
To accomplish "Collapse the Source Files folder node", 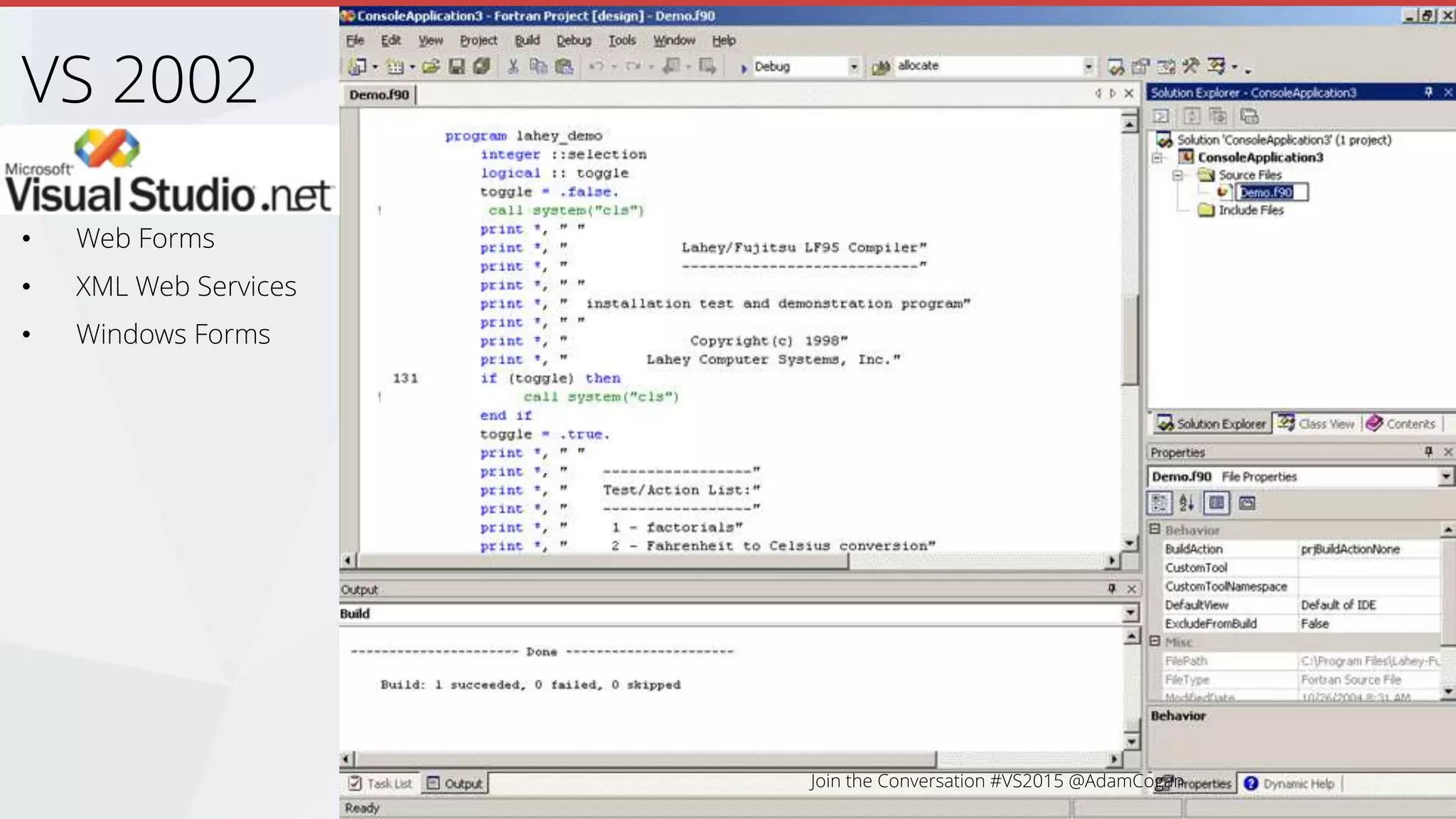I will click(x=1178, y=175).
